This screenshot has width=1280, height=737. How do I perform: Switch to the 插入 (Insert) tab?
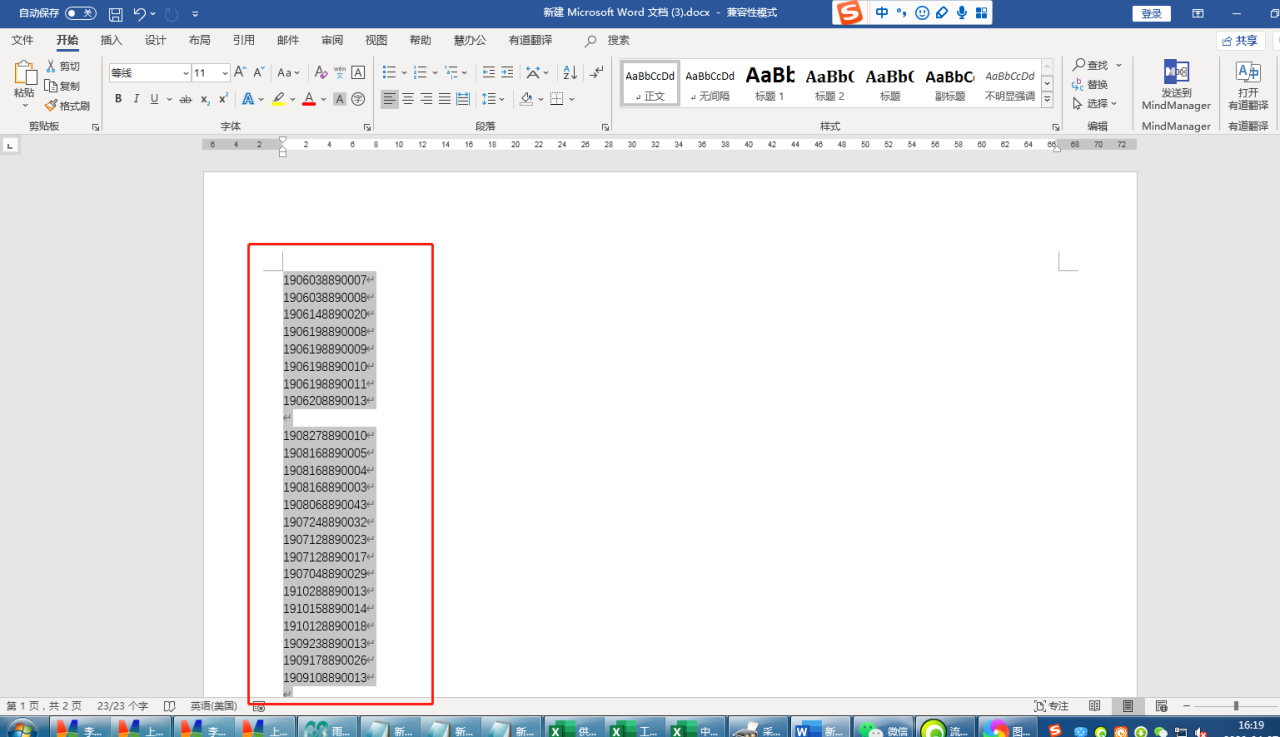coord(111,40)
